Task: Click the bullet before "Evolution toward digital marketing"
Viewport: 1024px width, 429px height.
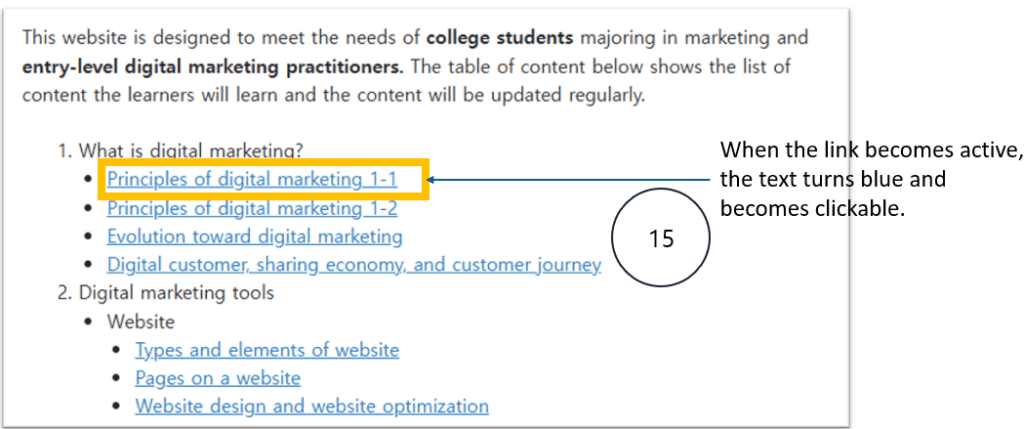Action: pos(89,238)
